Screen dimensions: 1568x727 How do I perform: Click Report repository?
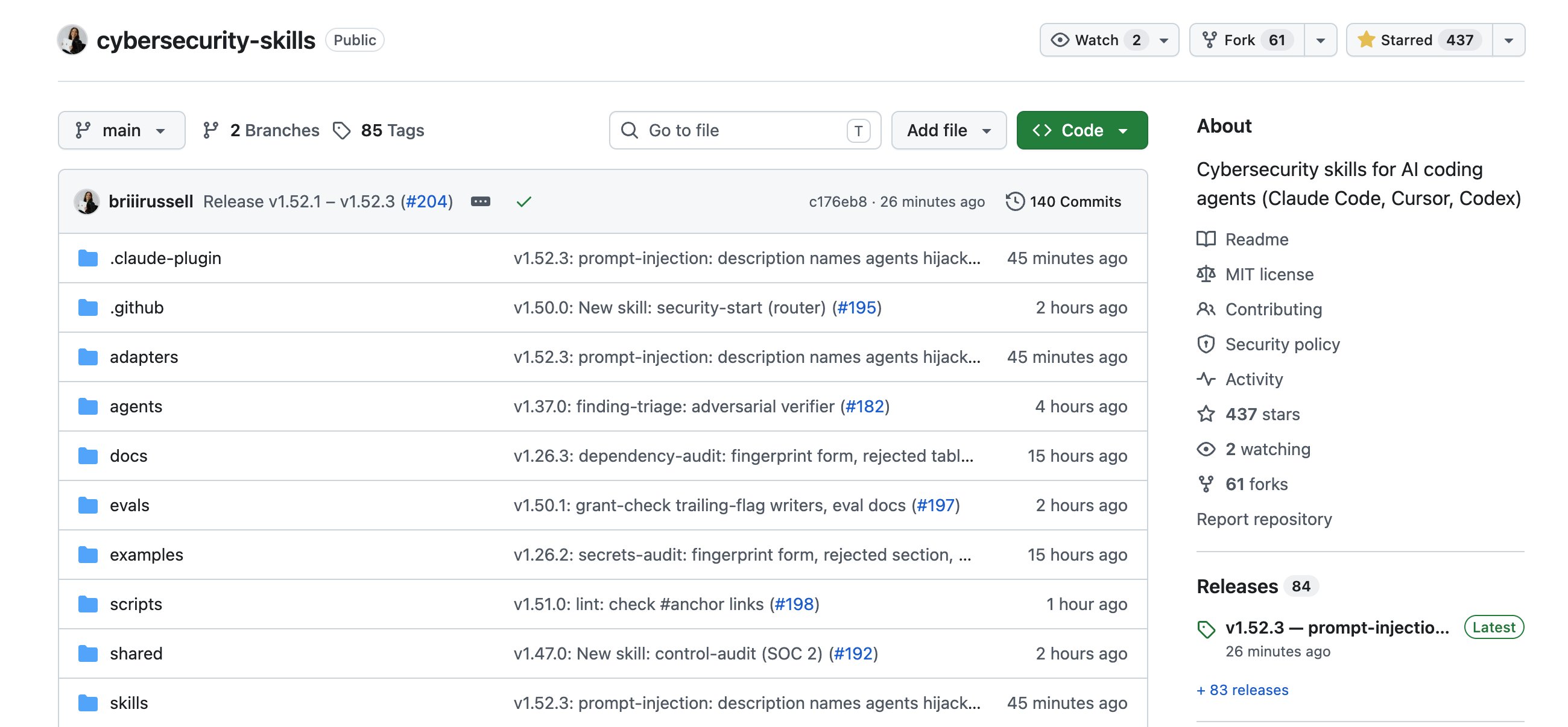[1263, 519]
